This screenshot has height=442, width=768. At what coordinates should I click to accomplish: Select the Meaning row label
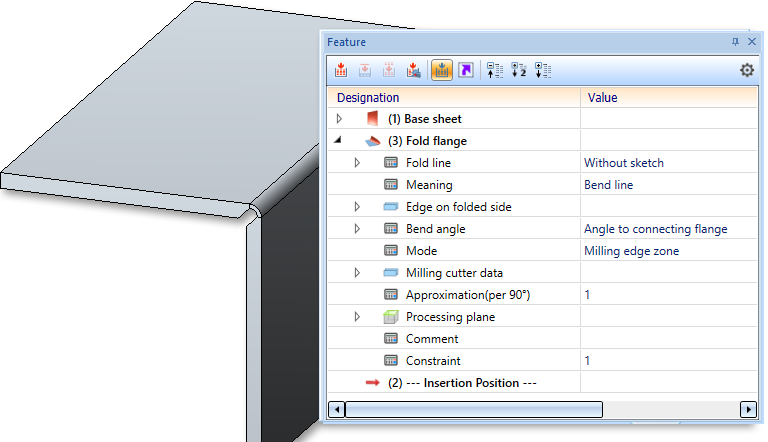point(429,185)
